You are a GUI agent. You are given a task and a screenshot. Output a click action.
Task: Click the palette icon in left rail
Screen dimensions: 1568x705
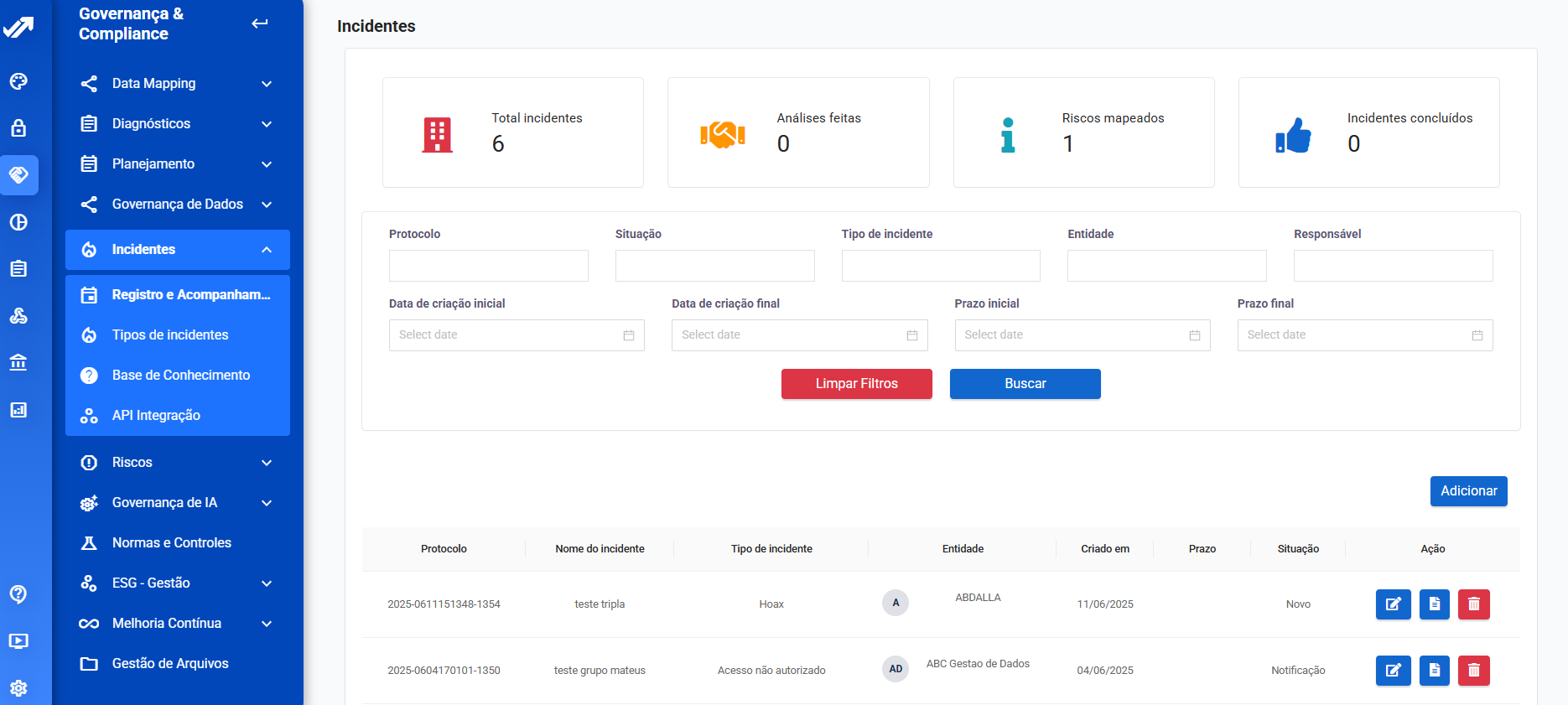pyautogui.click(x=18, y=81)
